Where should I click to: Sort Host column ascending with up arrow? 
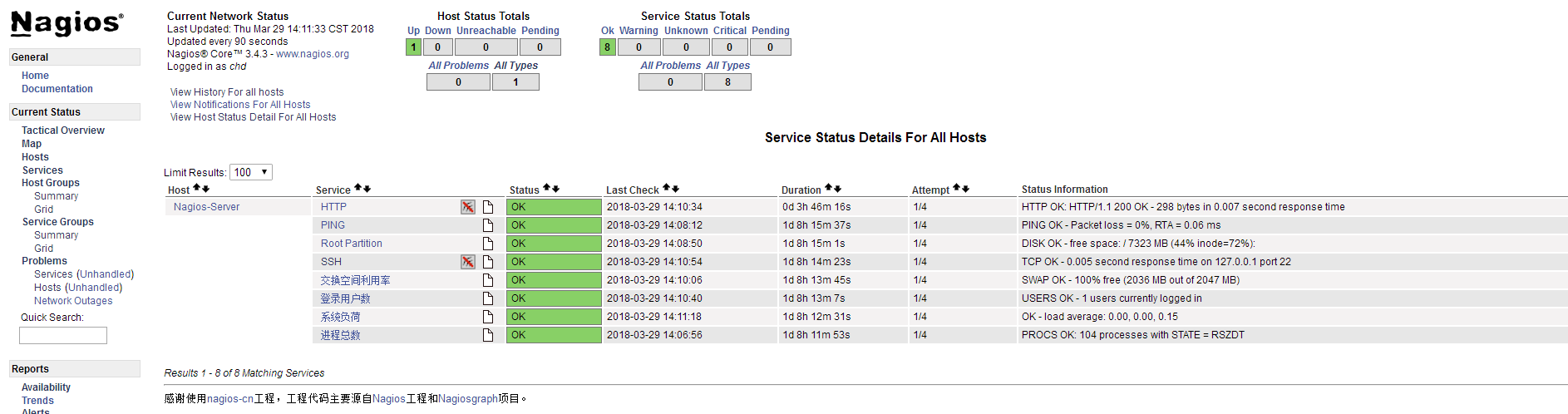(x=197, y=189)
